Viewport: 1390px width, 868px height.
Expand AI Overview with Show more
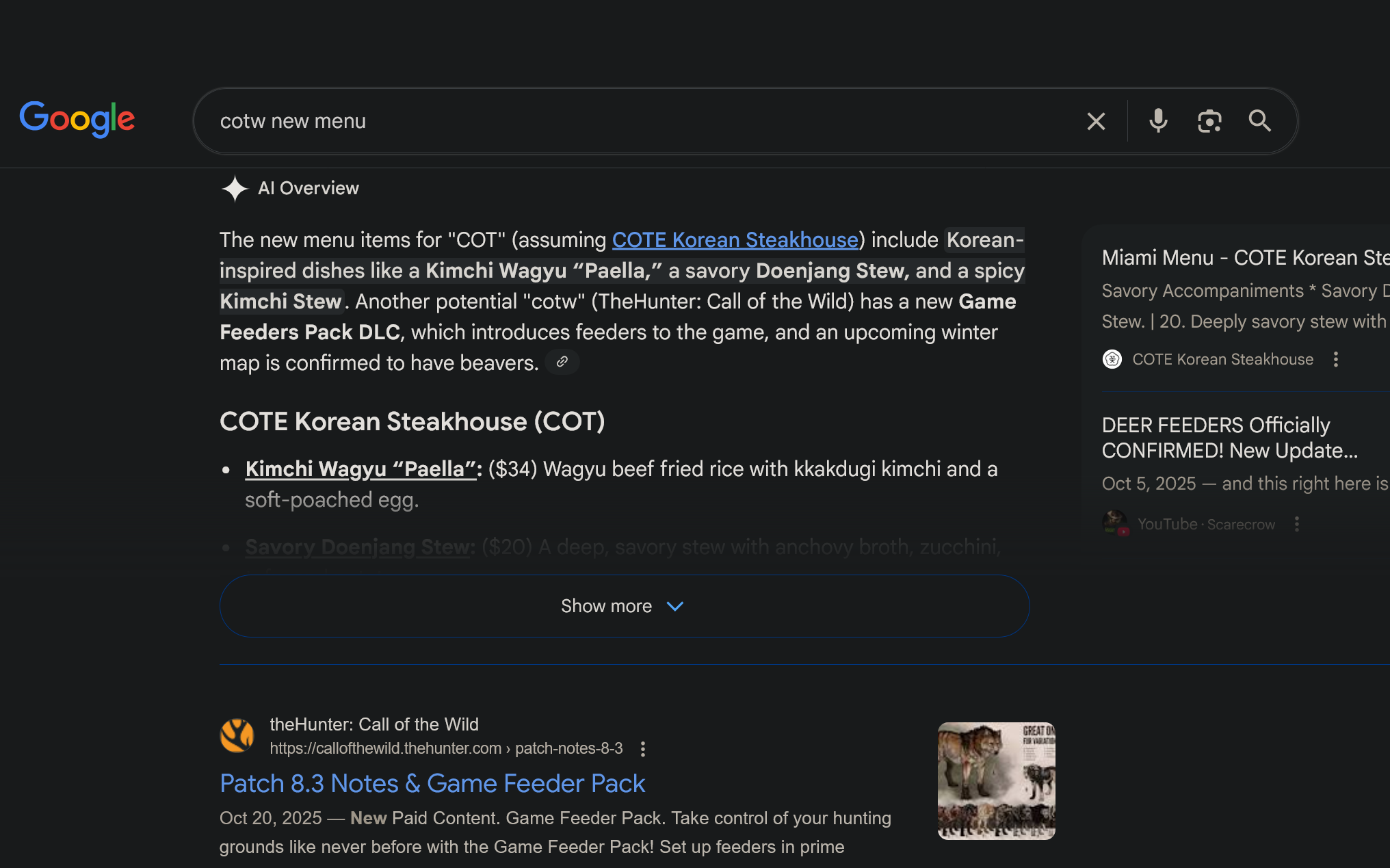[605, 606]
